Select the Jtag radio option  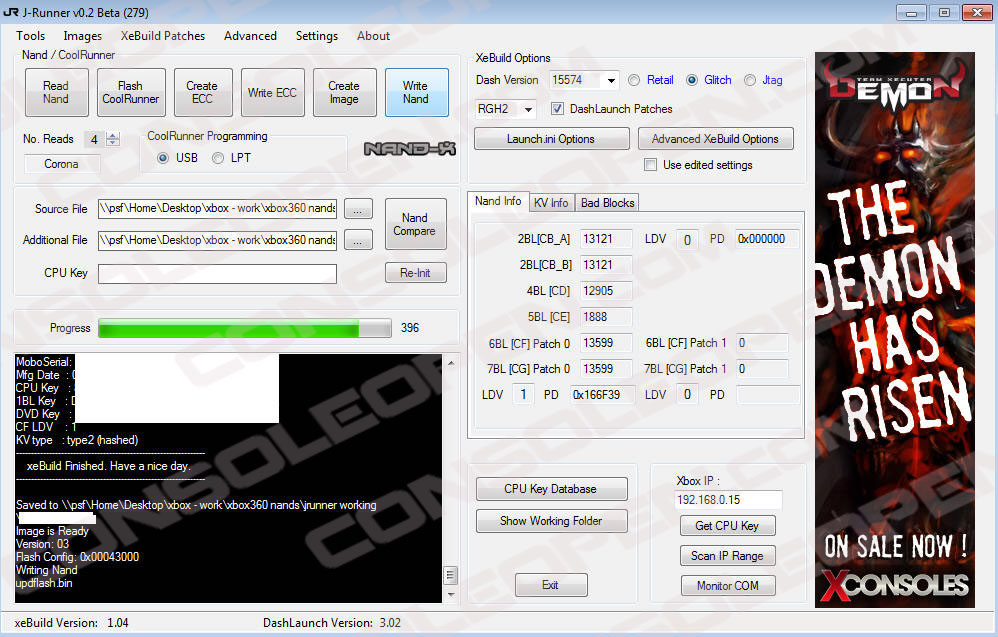(750, 80)
